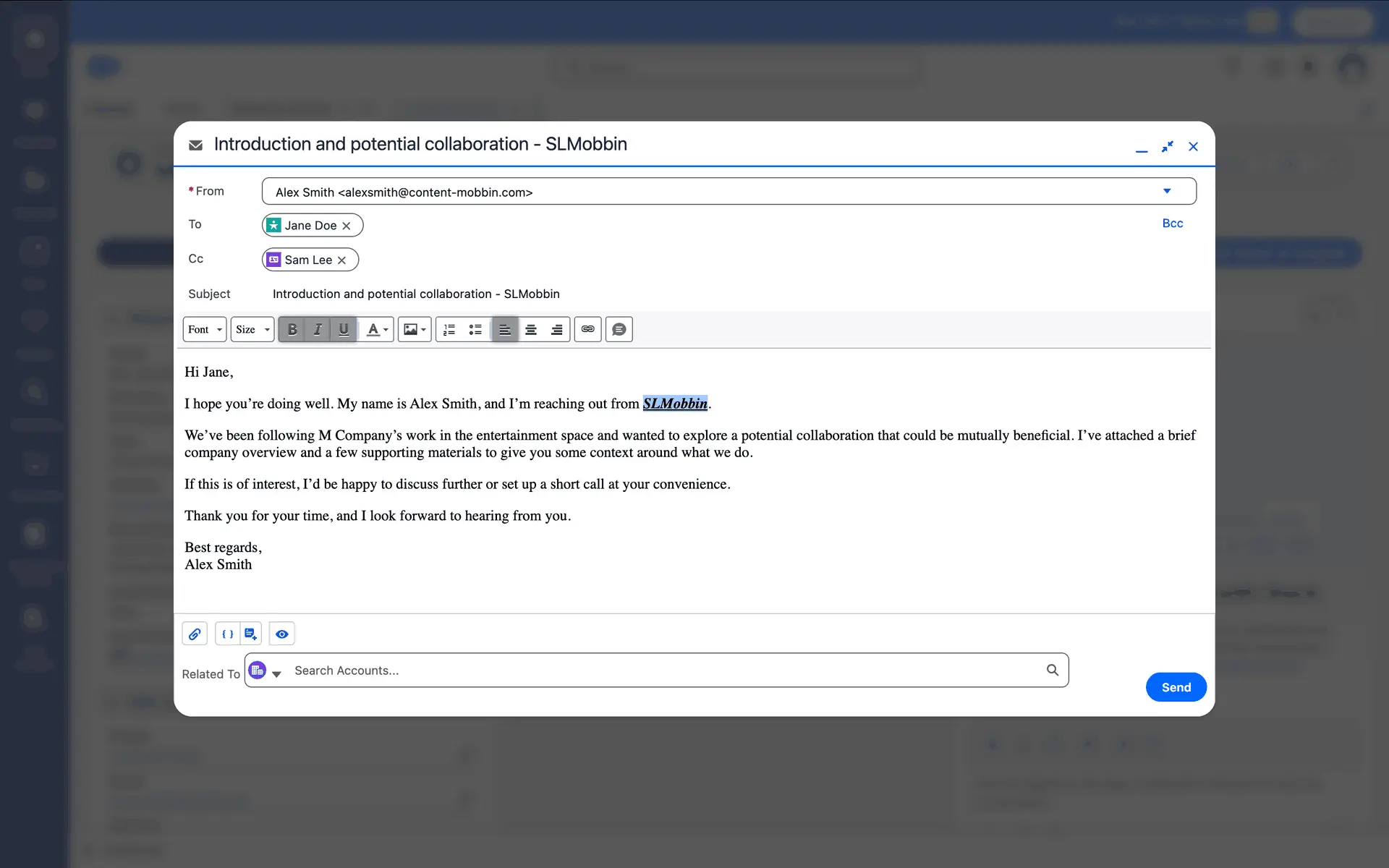Open the Font dropdown
The image size is (1389, 868).
tap(205, 329)
